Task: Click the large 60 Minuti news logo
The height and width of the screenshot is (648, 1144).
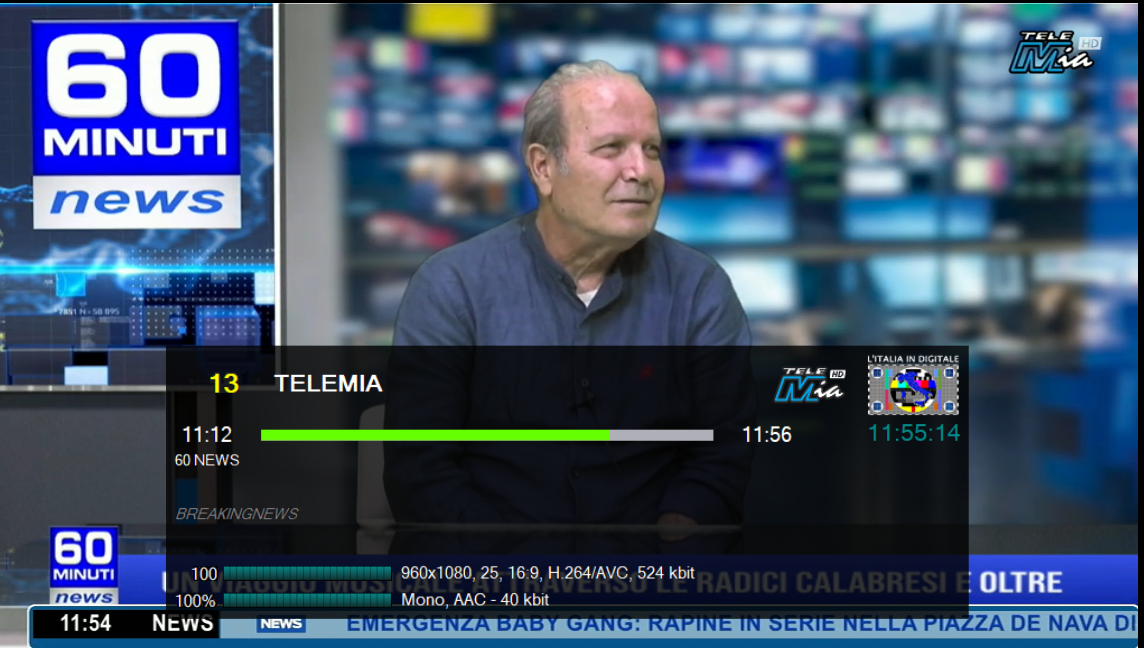Action: click(x=136, y=124)
